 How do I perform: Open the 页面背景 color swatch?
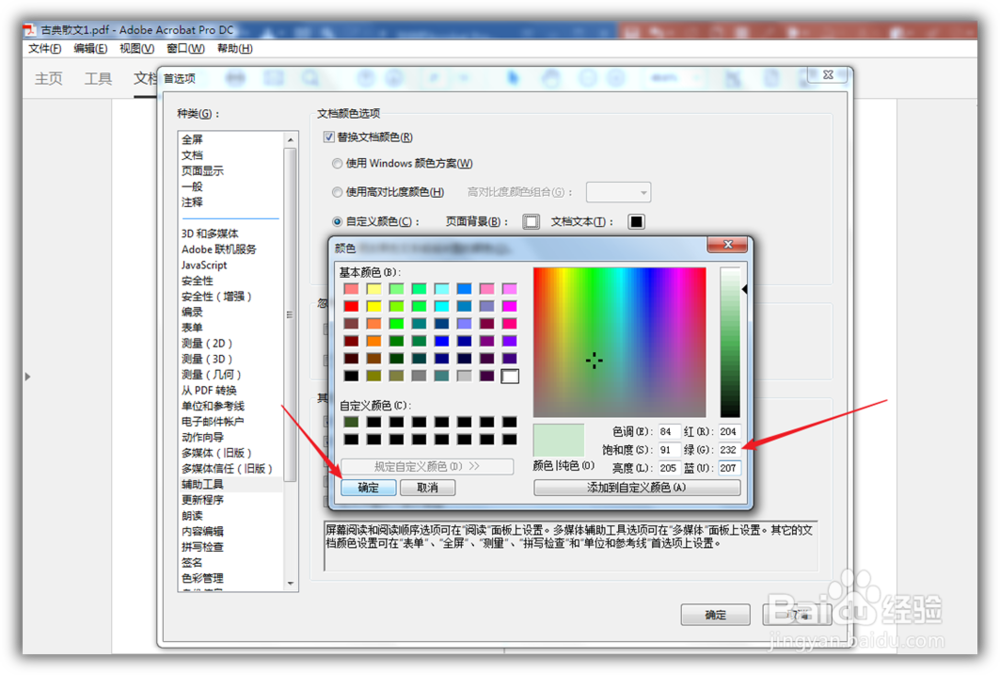[531, 221]
